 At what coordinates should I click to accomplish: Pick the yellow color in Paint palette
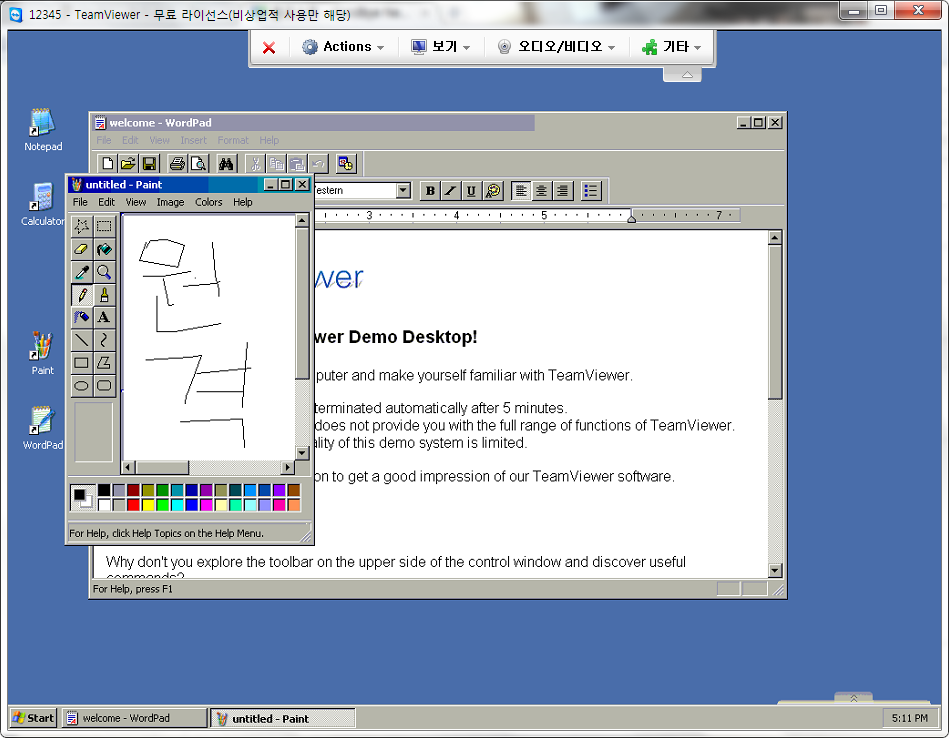point(148,504)
